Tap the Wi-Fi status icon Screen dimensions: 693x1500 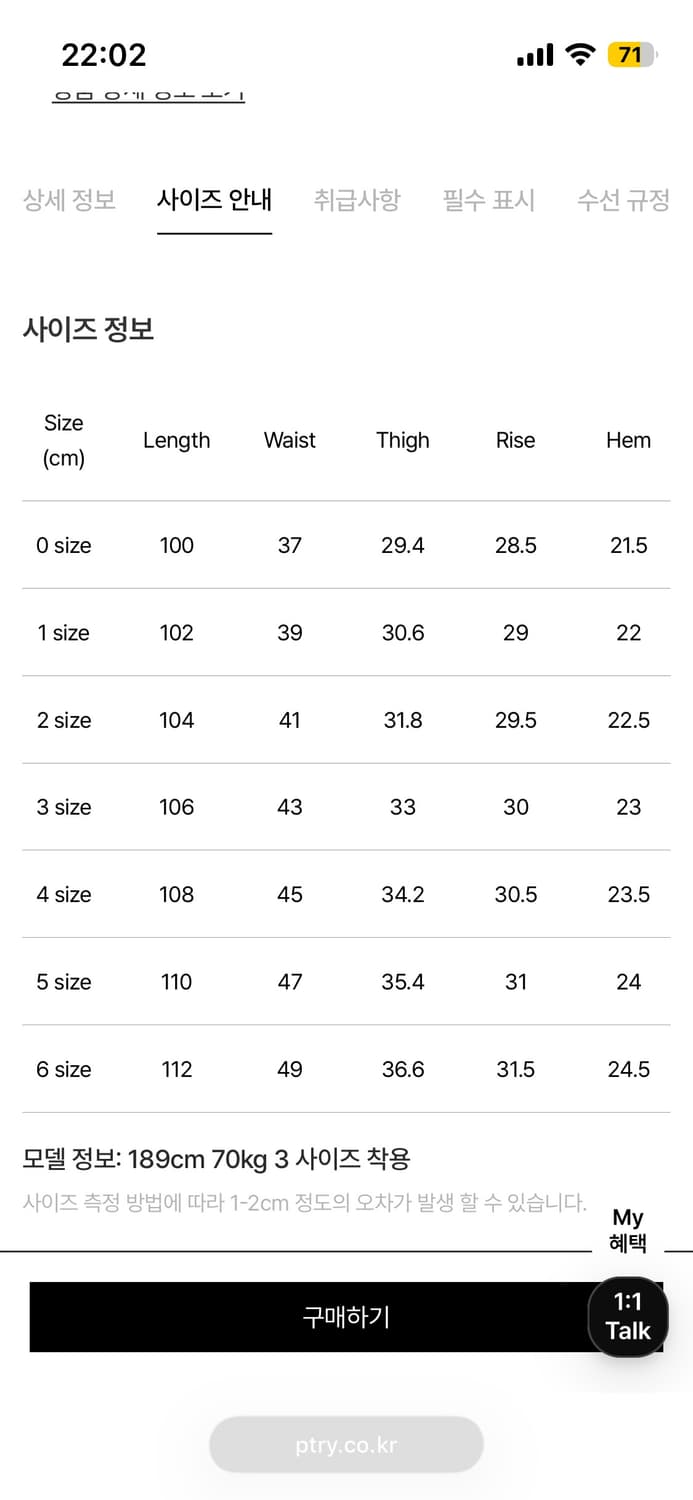click(x=580, y=55)
